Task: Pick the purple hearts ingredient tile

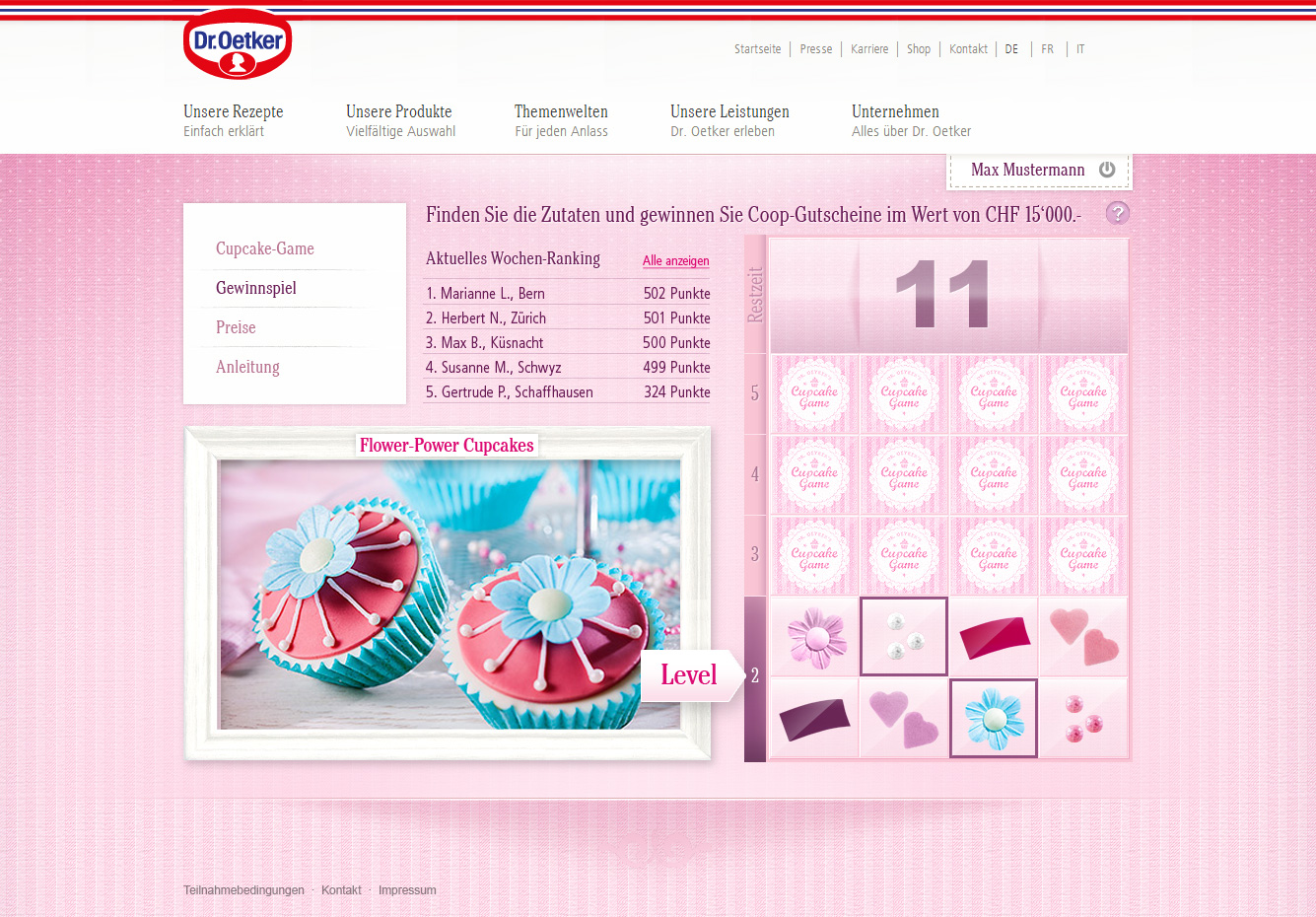Action: (x=904, y=718)
